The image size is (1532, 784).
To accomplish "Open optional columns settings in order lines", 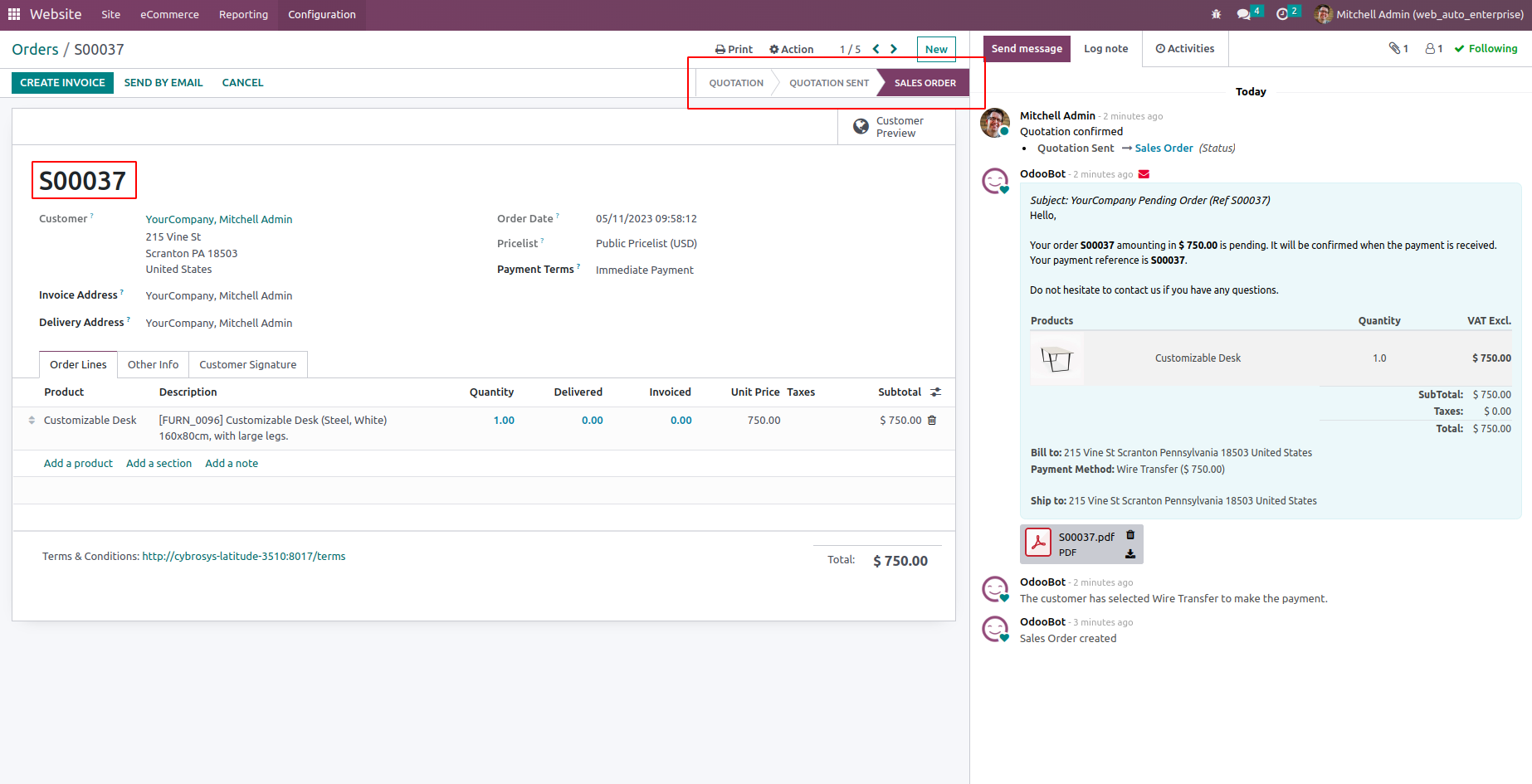I will 935,392.
